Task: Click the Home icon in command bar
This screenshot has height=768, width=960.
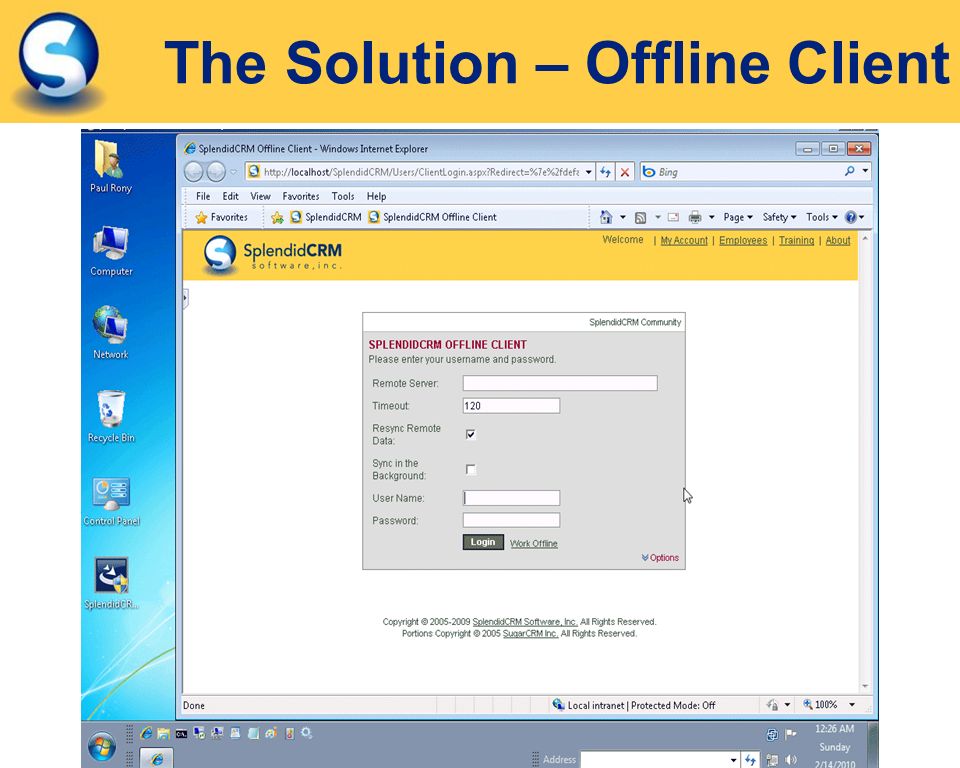Action: click(606, 217)
